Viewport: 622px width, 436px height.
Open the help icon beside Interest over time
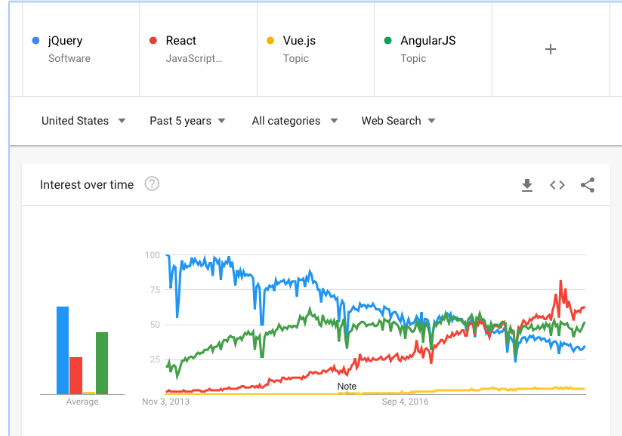click(152, 184)
